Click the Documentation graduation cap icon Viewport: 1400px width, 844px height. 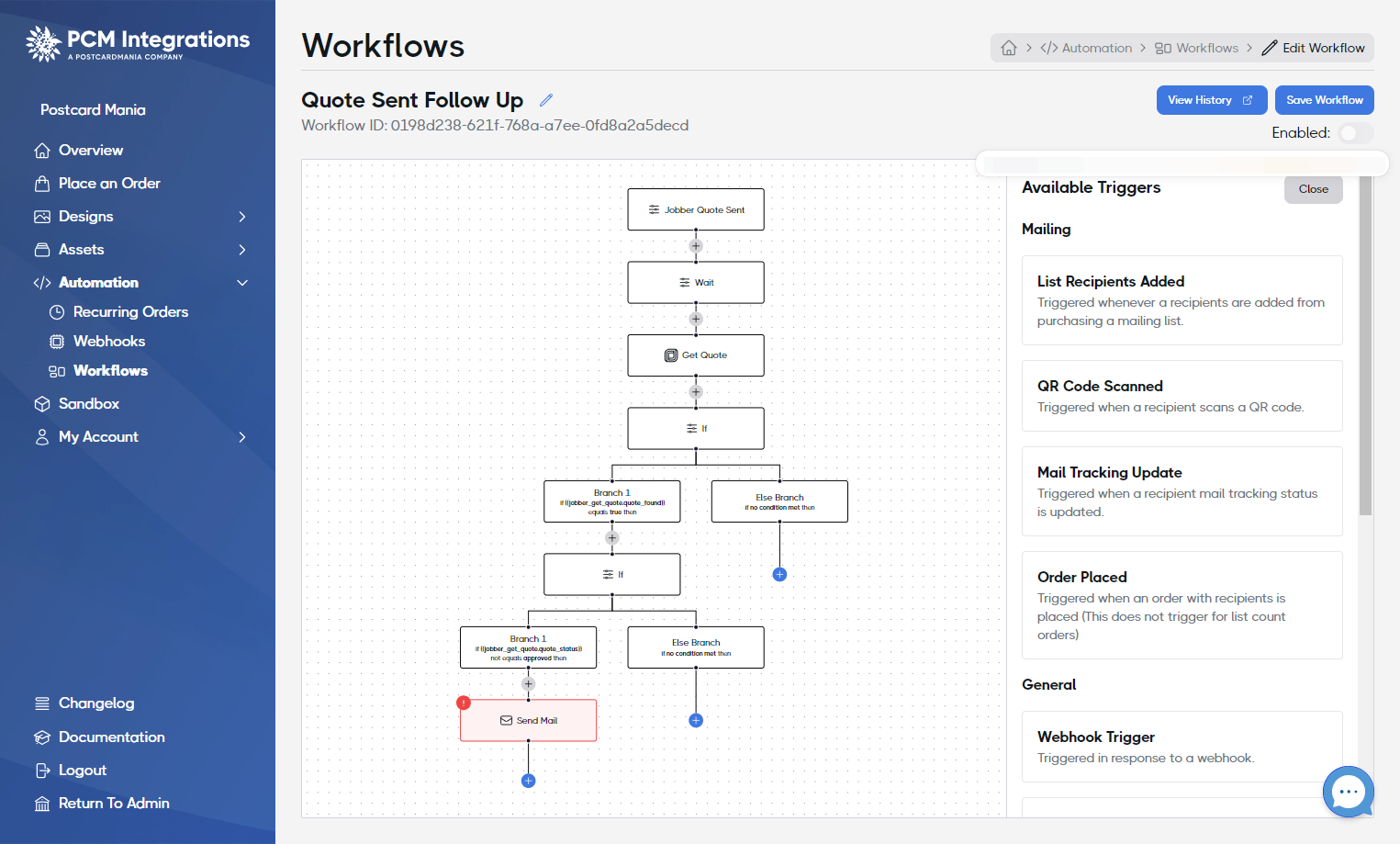pyautogui.click(x=42, y=737)
